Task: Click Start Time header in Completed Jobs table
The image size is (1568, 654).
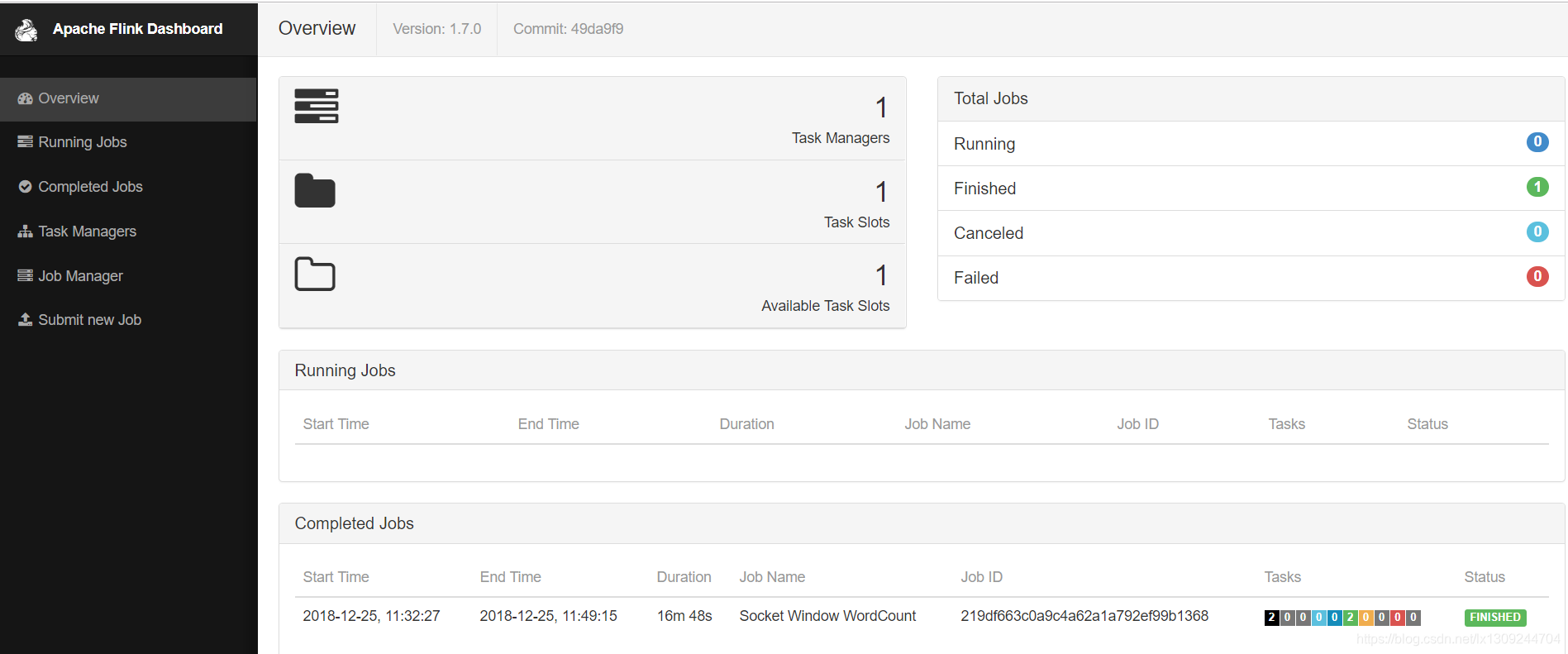Action: [x=336, y=577]
